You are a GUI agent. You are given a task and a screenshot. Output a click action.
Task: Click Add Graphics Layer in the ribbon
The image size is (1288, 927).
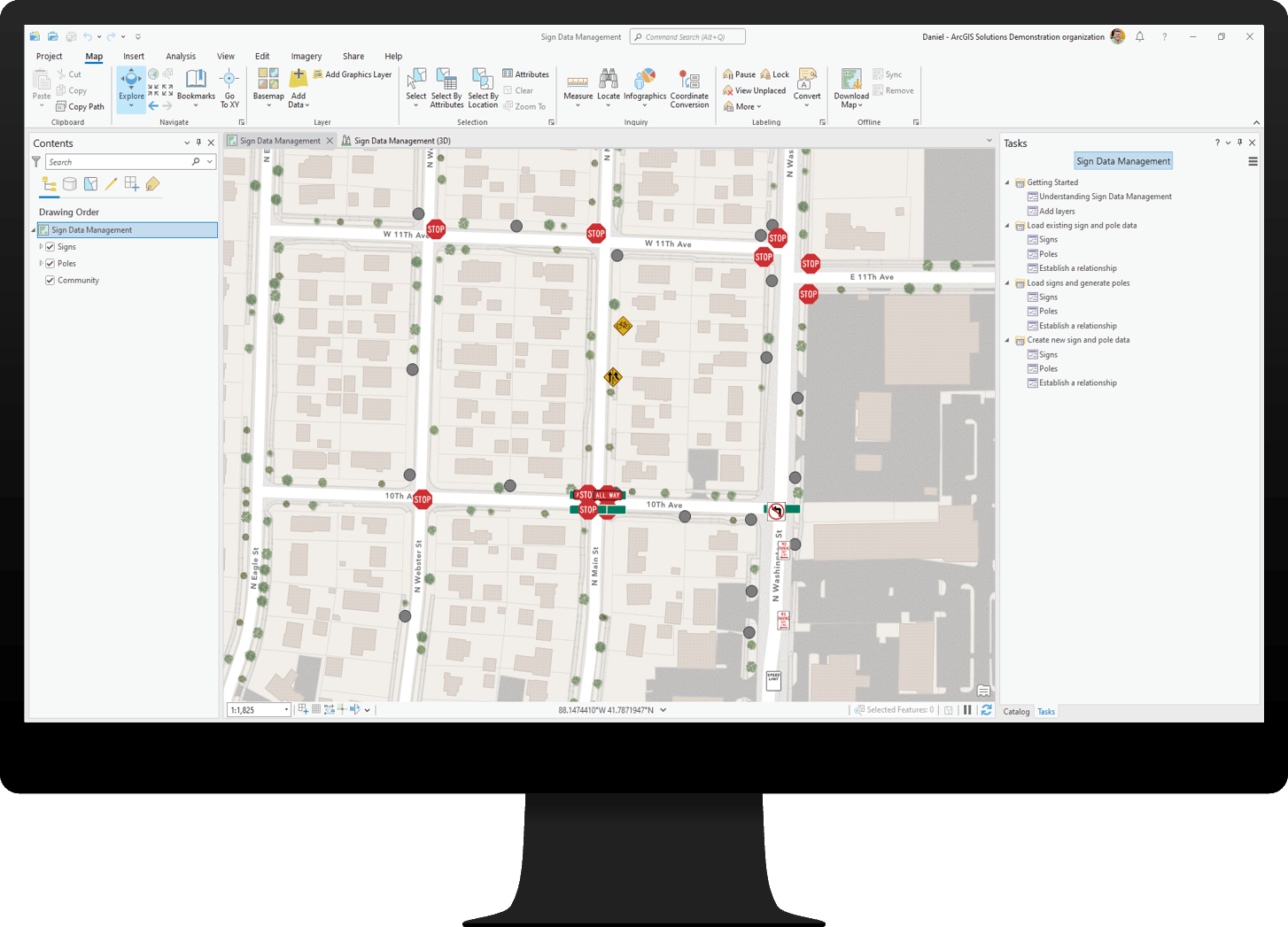(x=353, y=74)
